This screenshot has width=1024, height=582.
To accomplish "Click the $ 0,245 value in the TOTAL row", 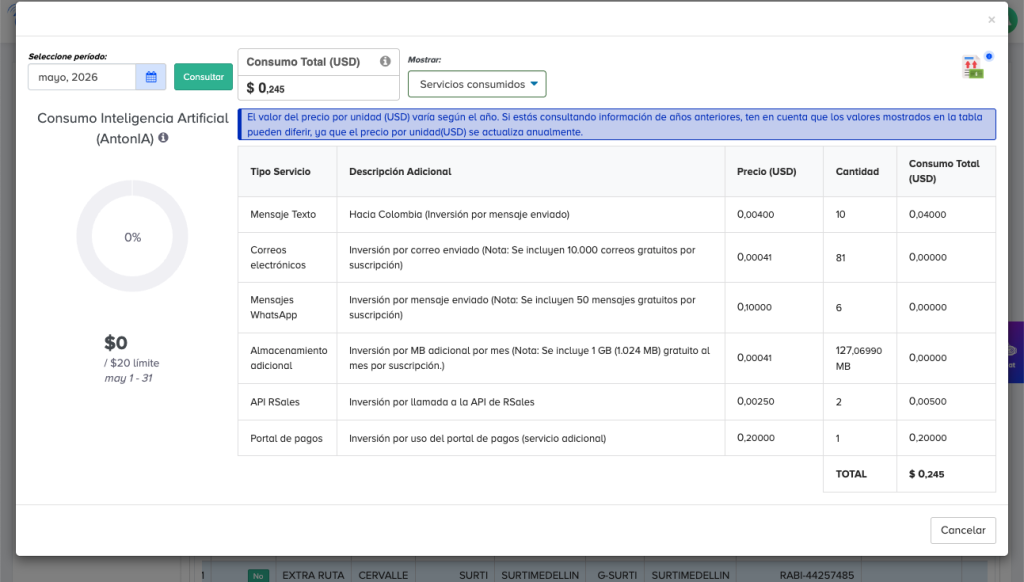I will click(x=926, y=474).
